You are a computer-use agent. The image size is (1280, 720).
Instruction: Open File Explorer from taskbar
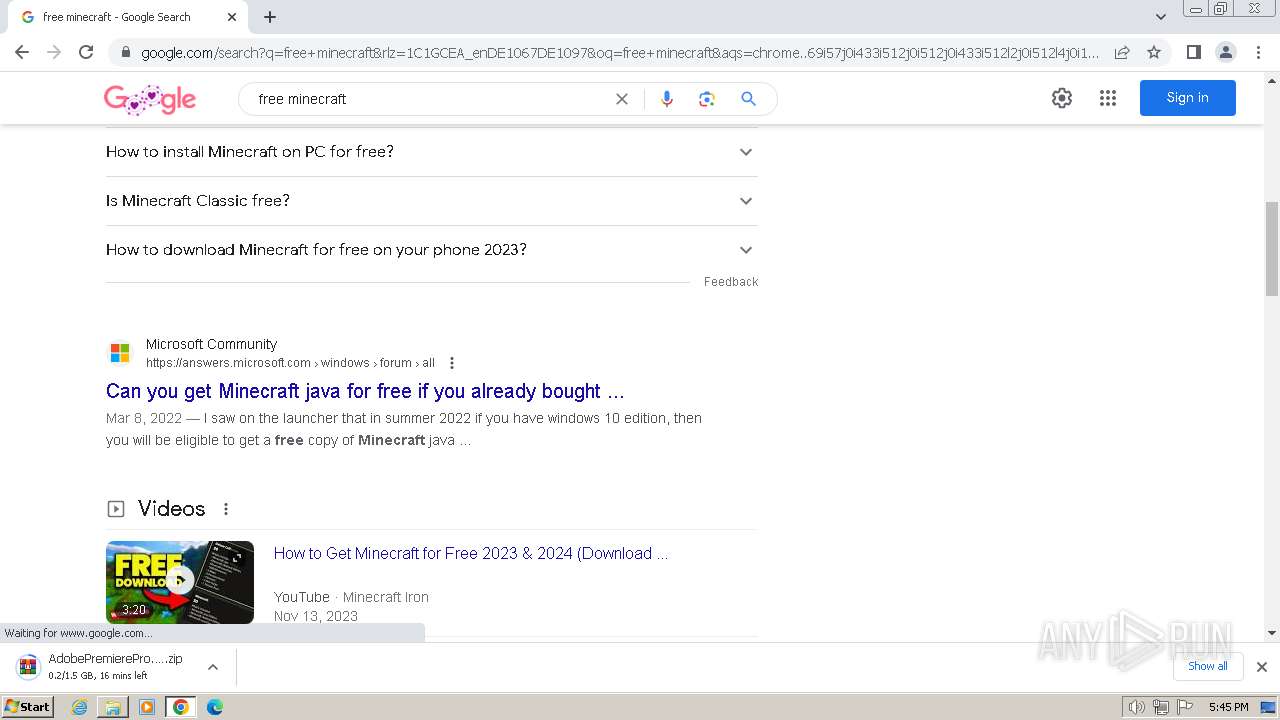pyautogui.click(x=113, y=707)
